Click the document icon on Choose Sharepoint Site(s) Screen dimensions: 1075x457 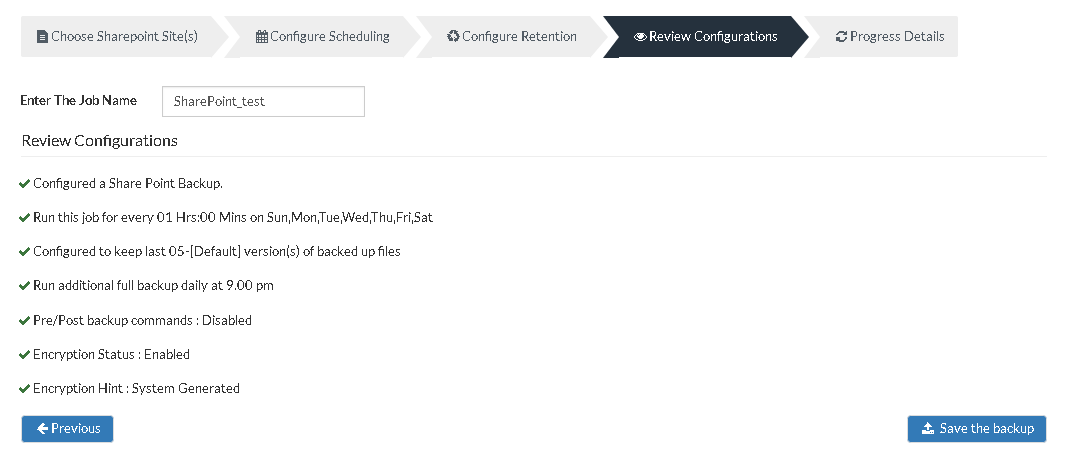43,37
